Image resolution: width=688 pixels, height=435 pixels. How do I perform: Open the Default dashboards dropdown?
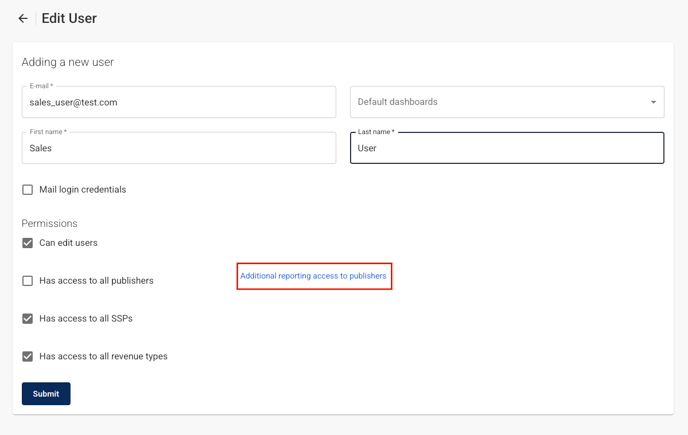pos(507,102)
